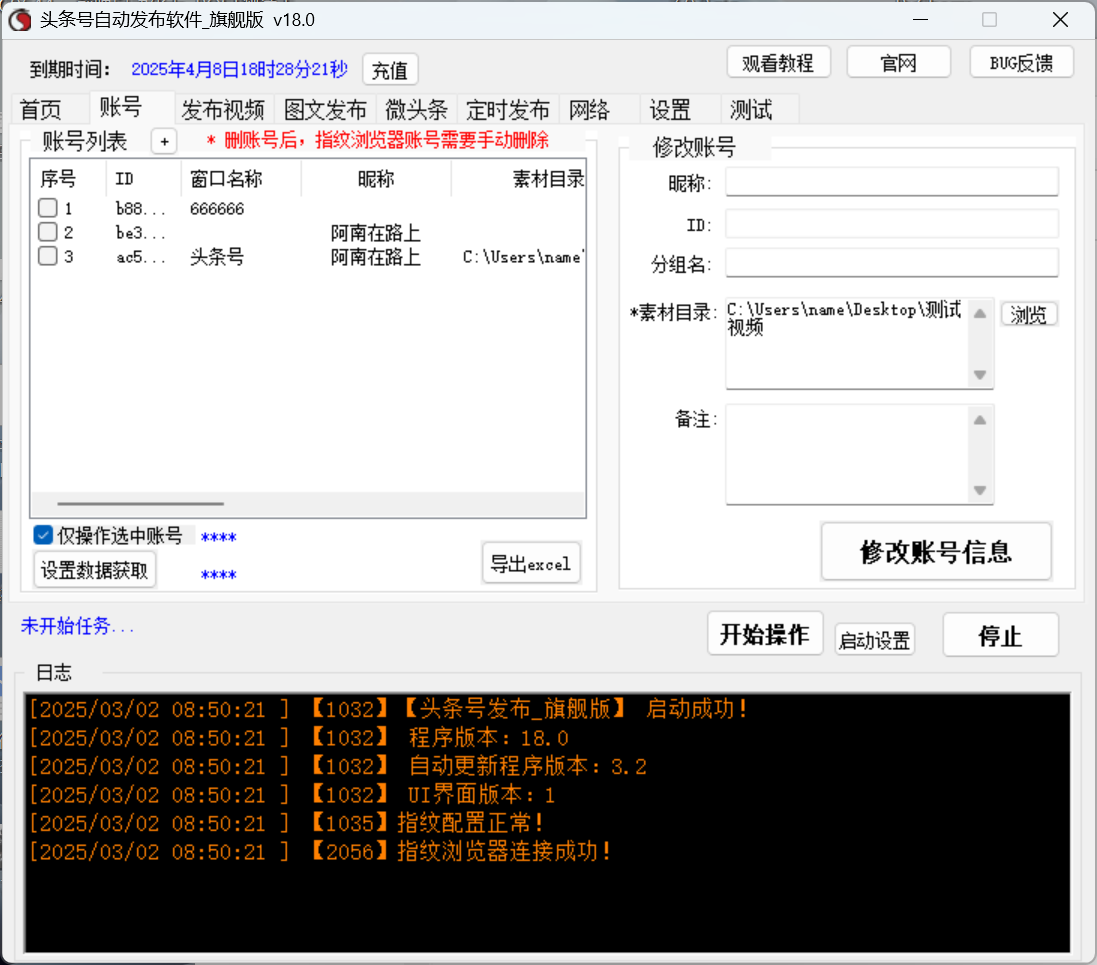Click inside the 素材目录 path text box
The height and width of the screenshot is (965, 1097).
click(x=847, y=343)
